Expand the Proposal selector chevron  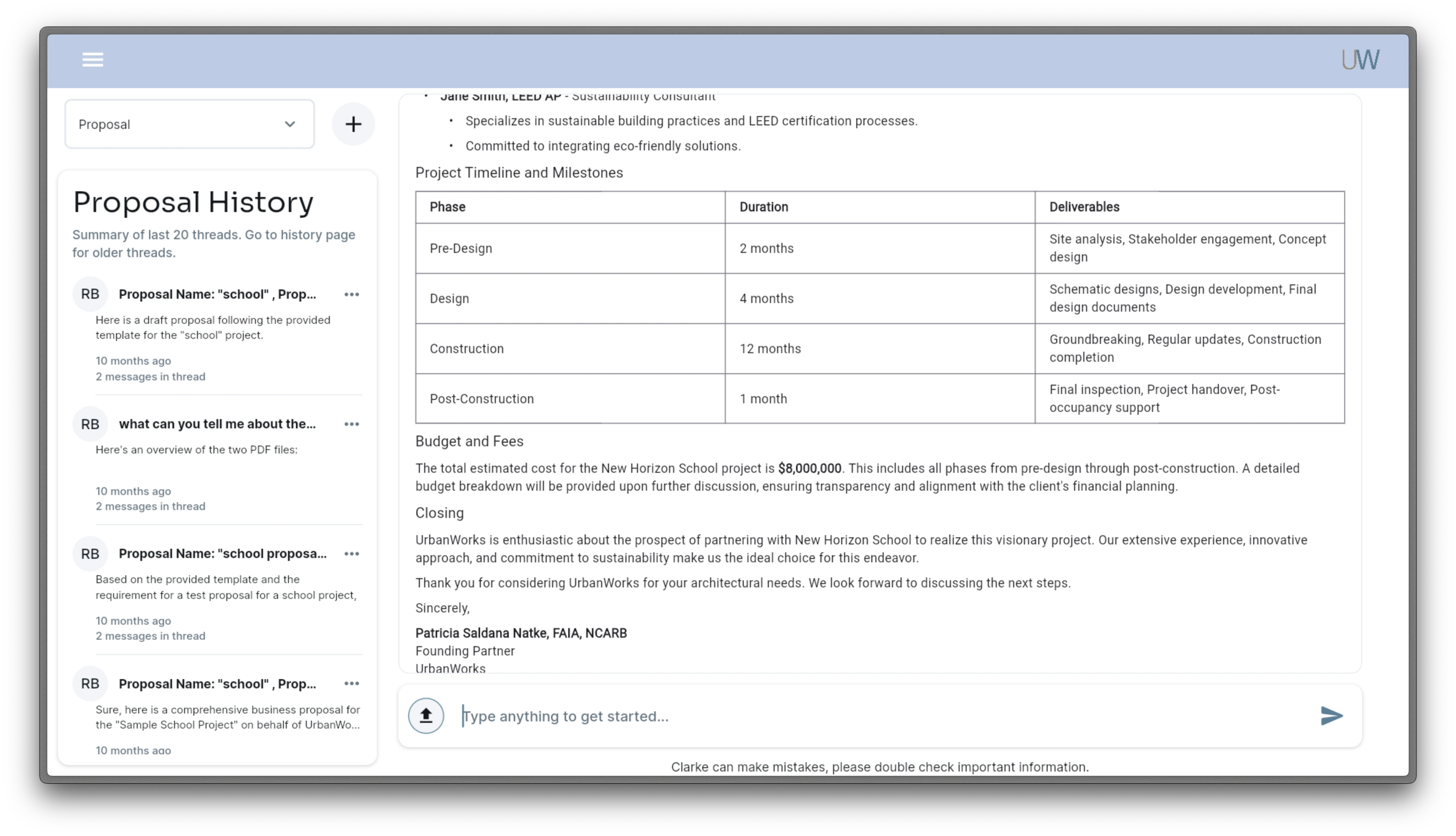click(290, 124)
